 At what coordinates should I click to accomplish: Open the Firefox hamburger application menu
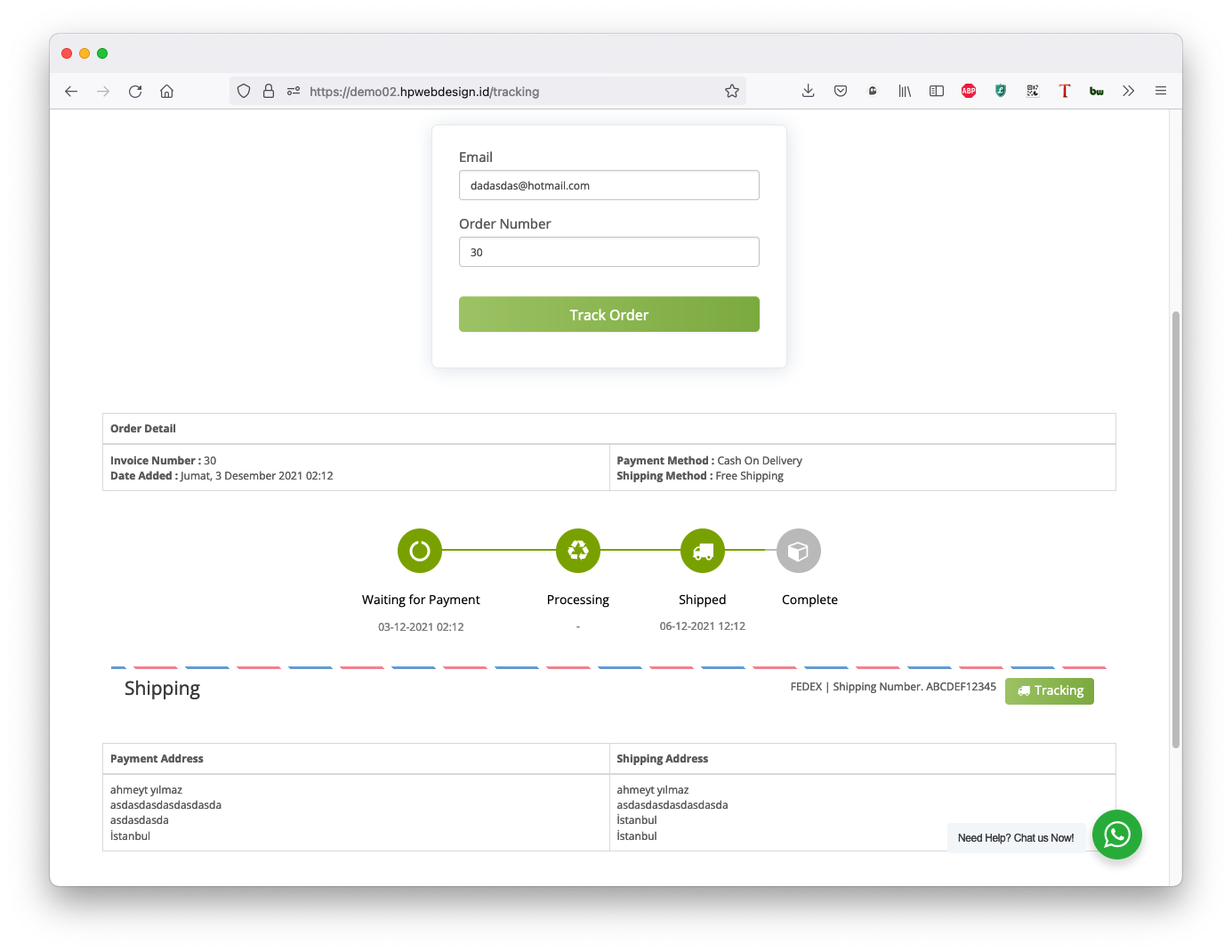tap(1161, 91)
